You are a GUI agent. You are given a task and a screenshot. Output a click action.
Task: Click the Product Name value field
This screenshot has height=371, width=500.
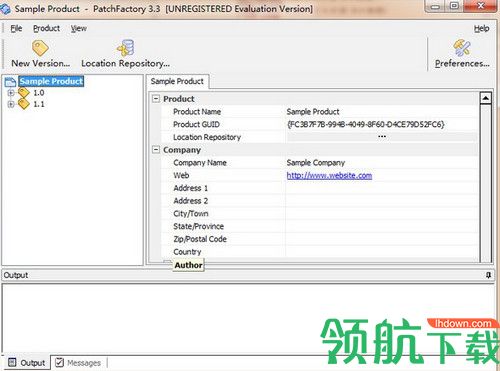click(x=382, y=112)
